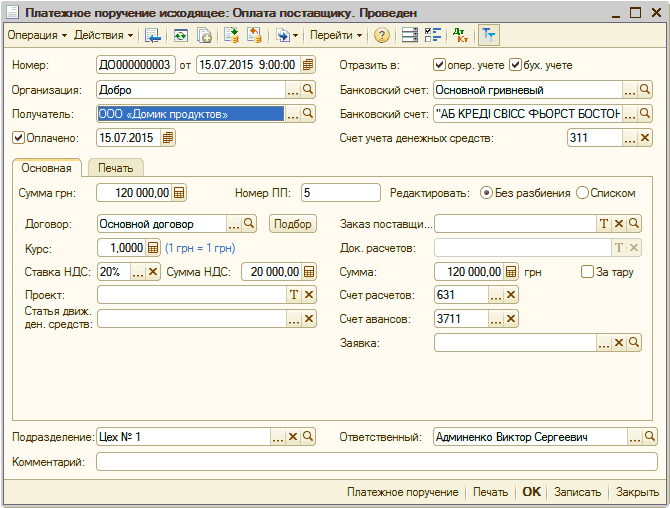Viewport: 670px width, 508px height.
Task: Select the 'Списком' radio button
Action: click(x=582, y=193)
